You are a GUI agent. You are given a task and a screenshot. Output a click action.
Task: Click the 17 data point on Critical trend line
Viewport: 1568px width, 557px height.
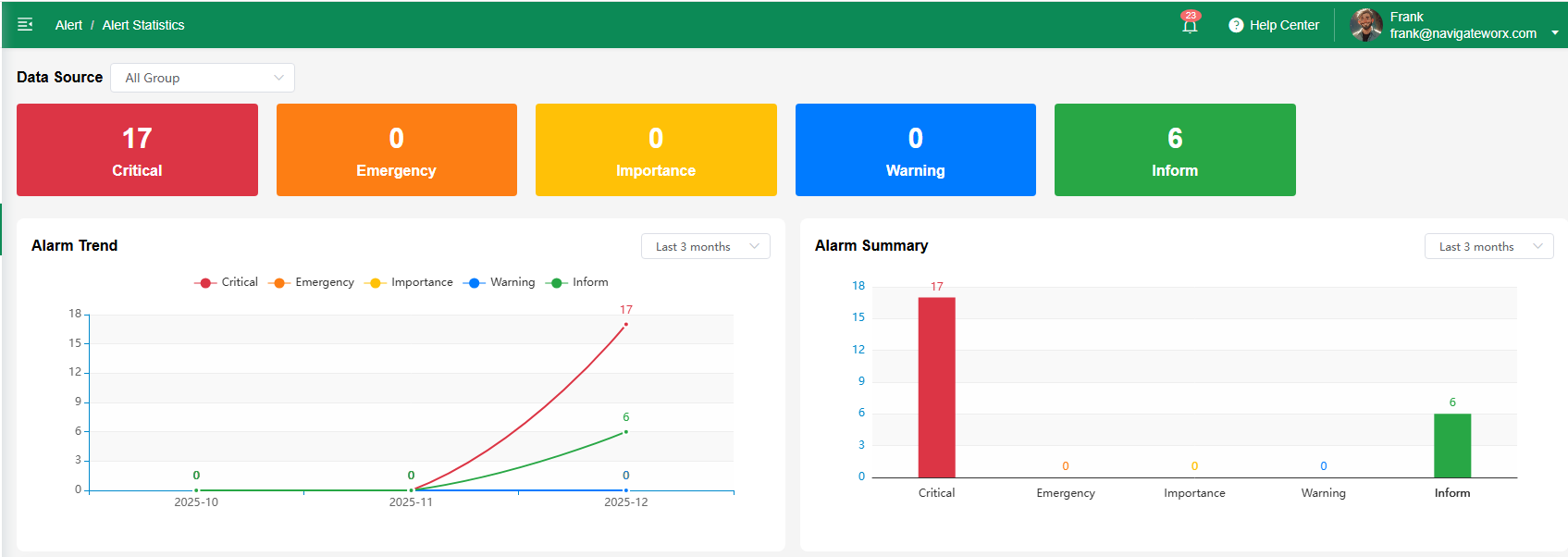(x=625, y=324)
